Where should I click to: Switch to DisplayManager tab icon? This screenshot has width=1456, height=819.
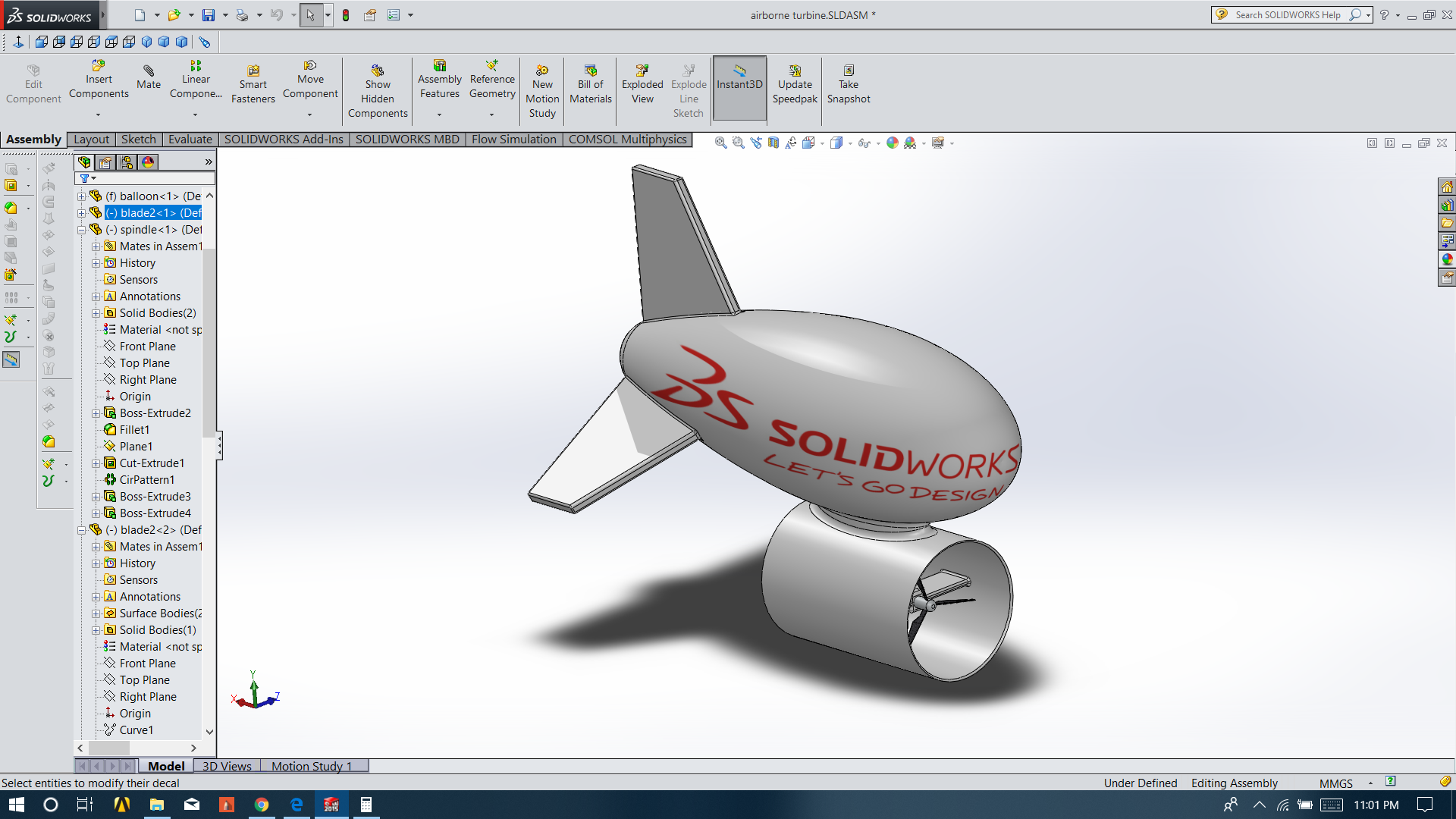[148, 162]
